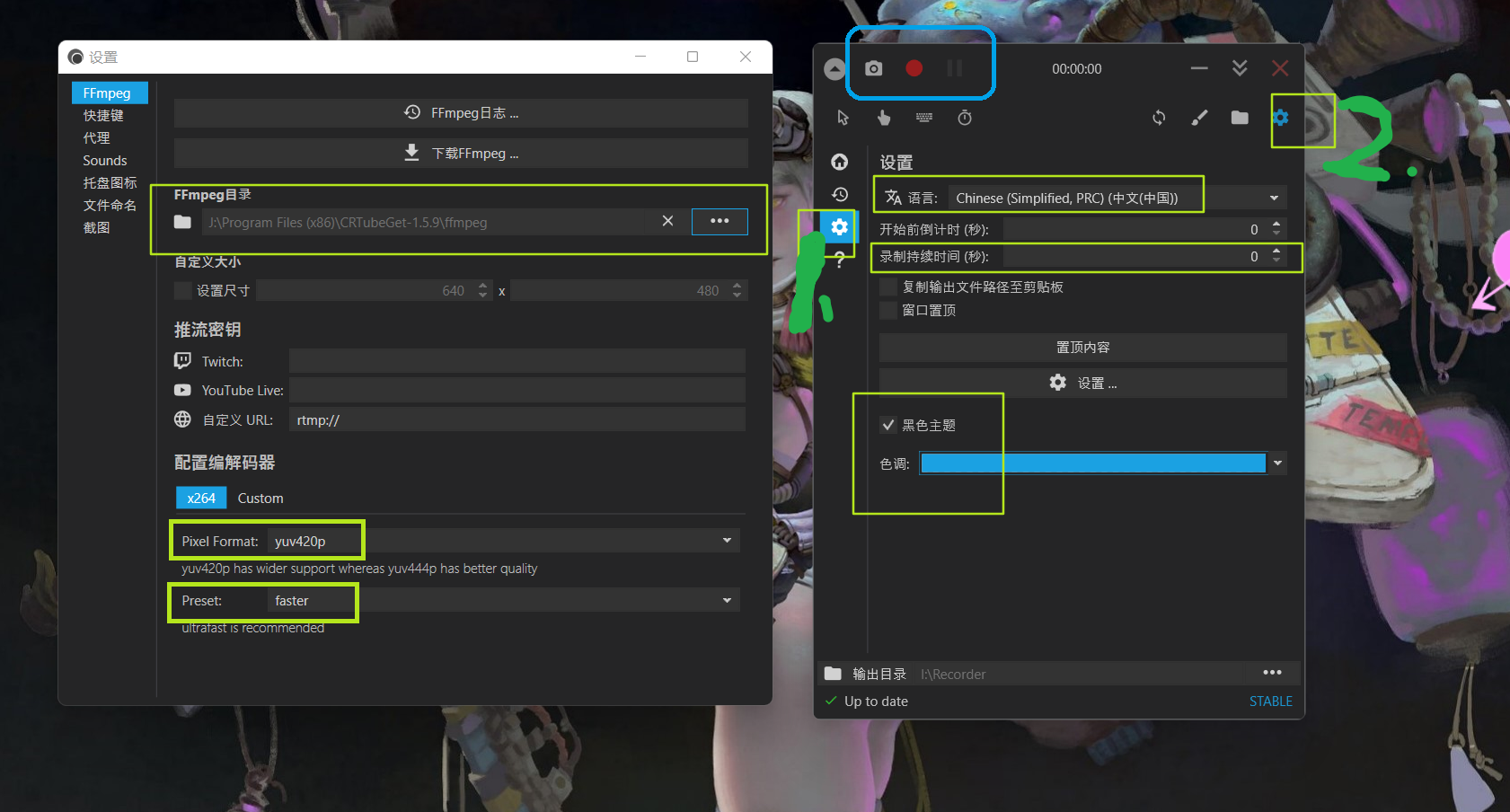This screenshot has width=1510, height=812.
Task: Toggle the mouse clicks hand icon
Action: click(884, 118)
